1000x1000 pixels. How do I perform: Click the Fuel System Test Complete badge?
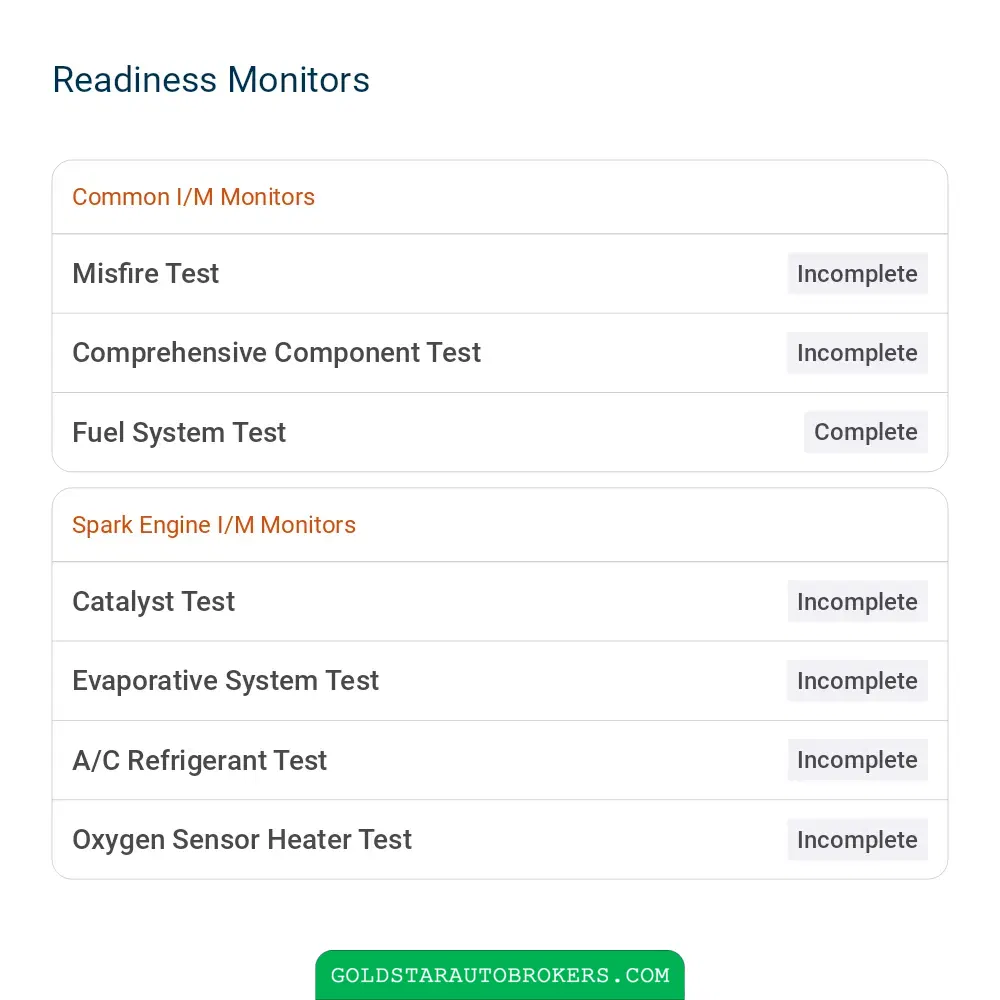[865, 432]
